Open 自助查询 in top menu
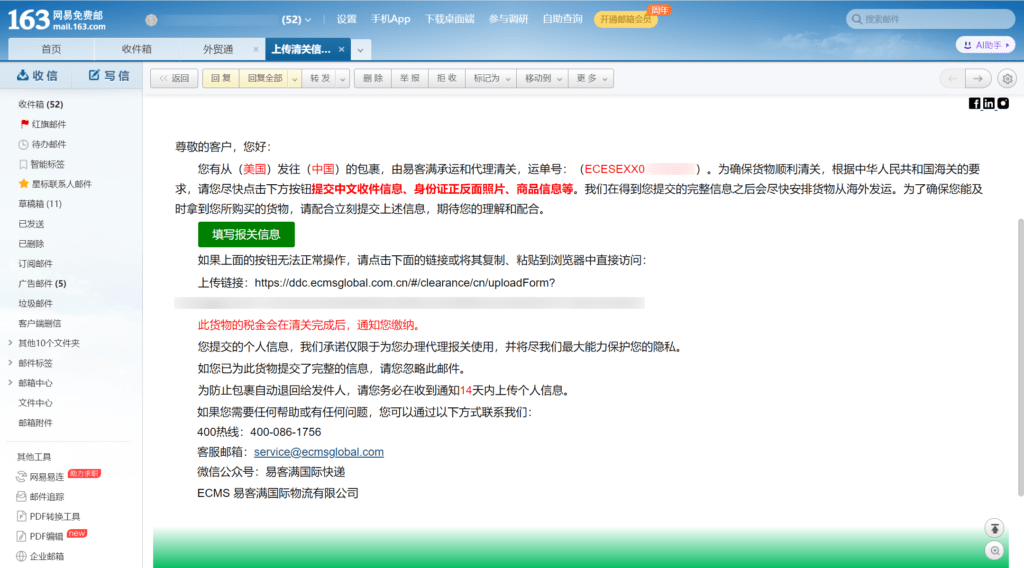This screenshot has width=1024, height=568. point(562,19)
